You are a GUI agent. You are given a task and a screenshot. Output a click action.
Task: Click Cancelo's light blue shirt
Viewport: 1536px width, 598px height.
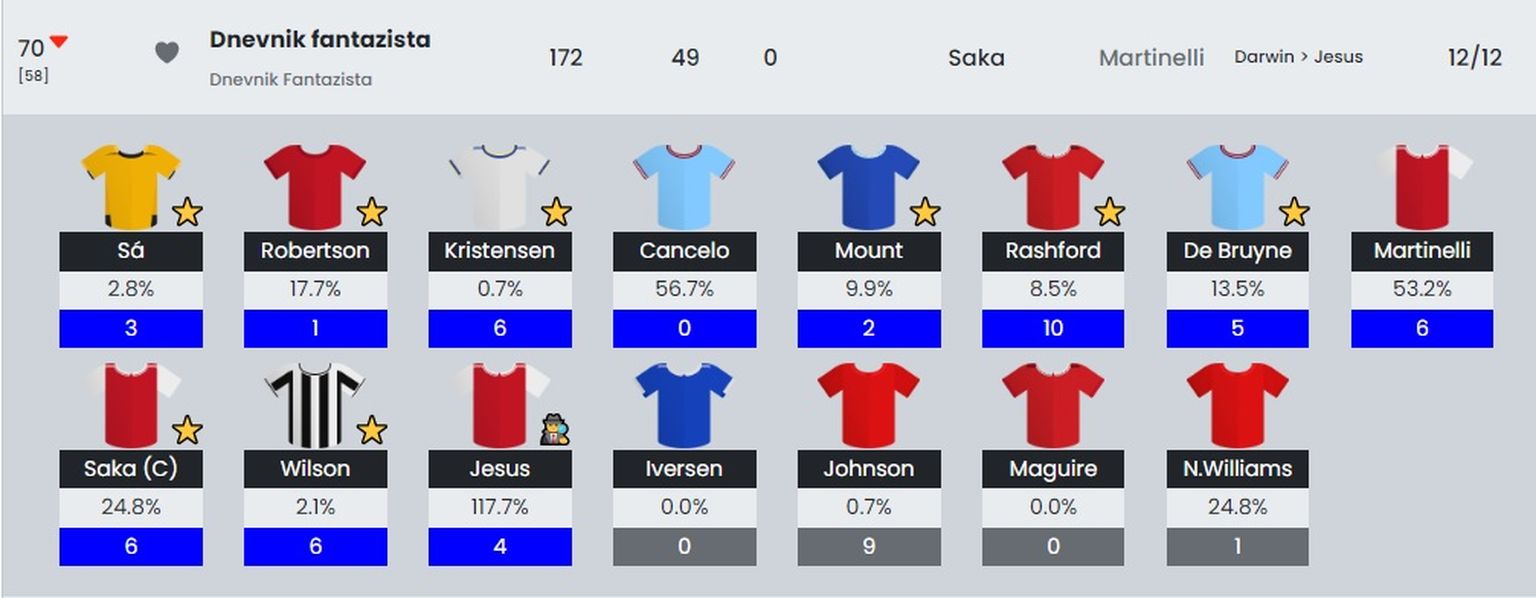click(x=684, y=186)
